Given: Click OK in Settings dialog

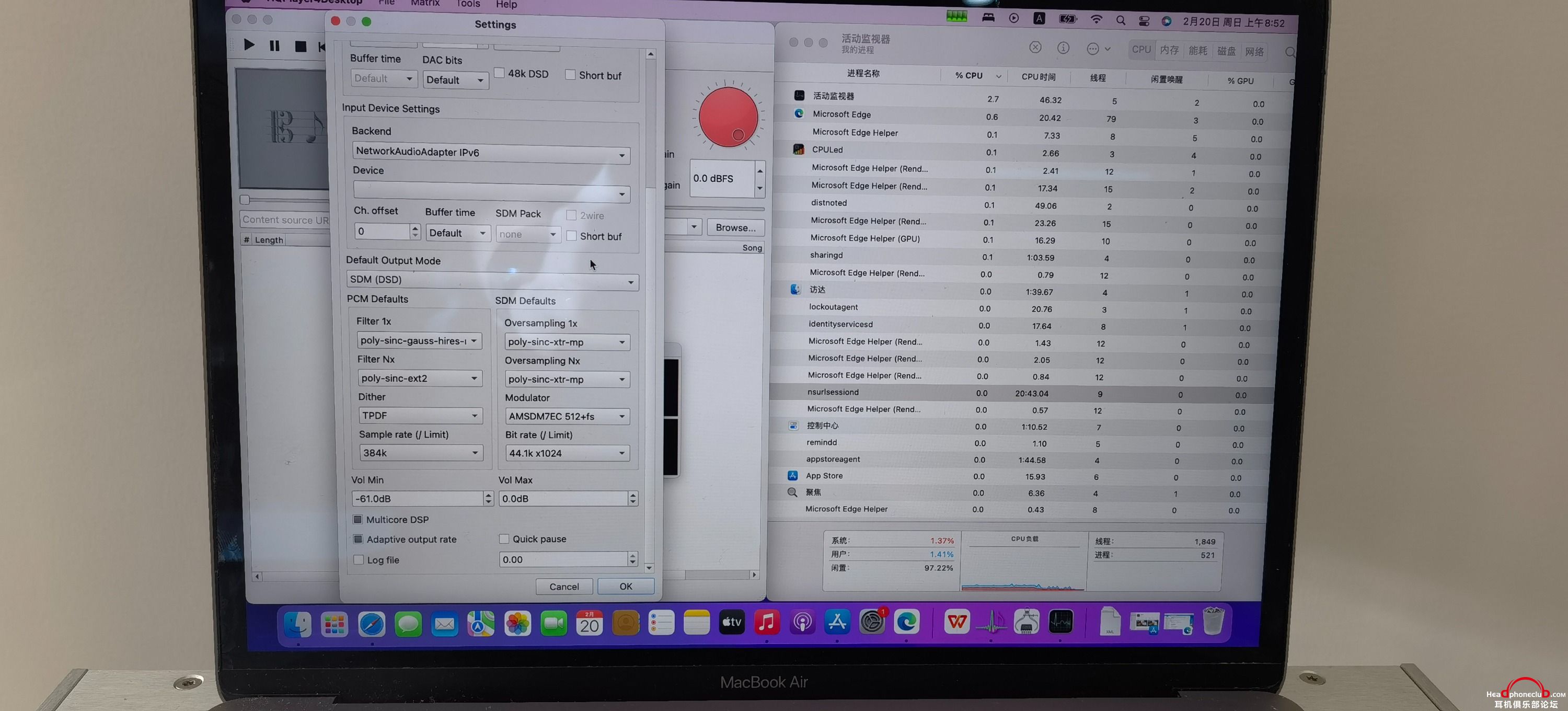Looking at the screenshot, I should 626,586.
